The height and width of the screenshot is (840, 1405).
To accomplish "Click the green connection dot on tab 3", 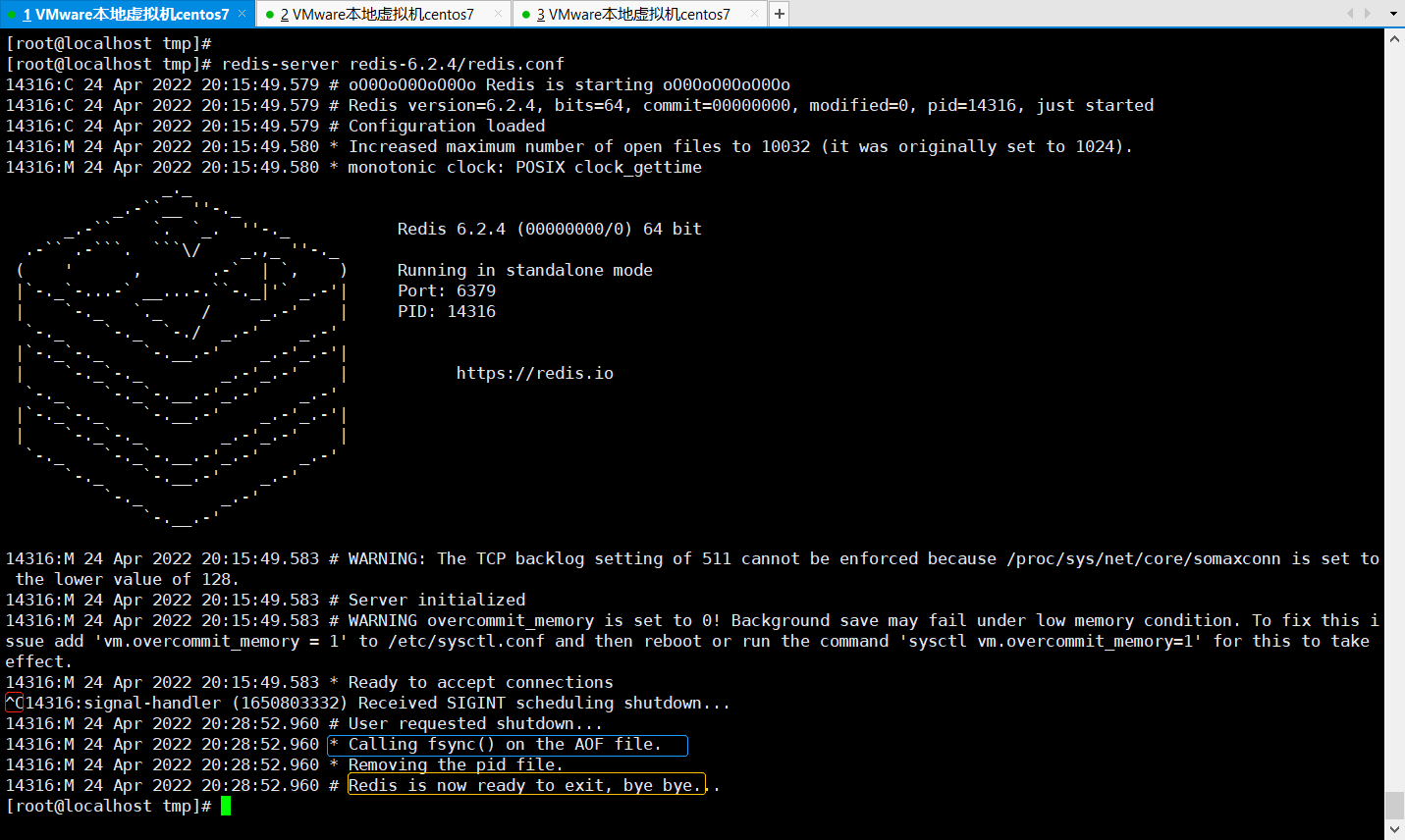I will (x=526, y=15).
